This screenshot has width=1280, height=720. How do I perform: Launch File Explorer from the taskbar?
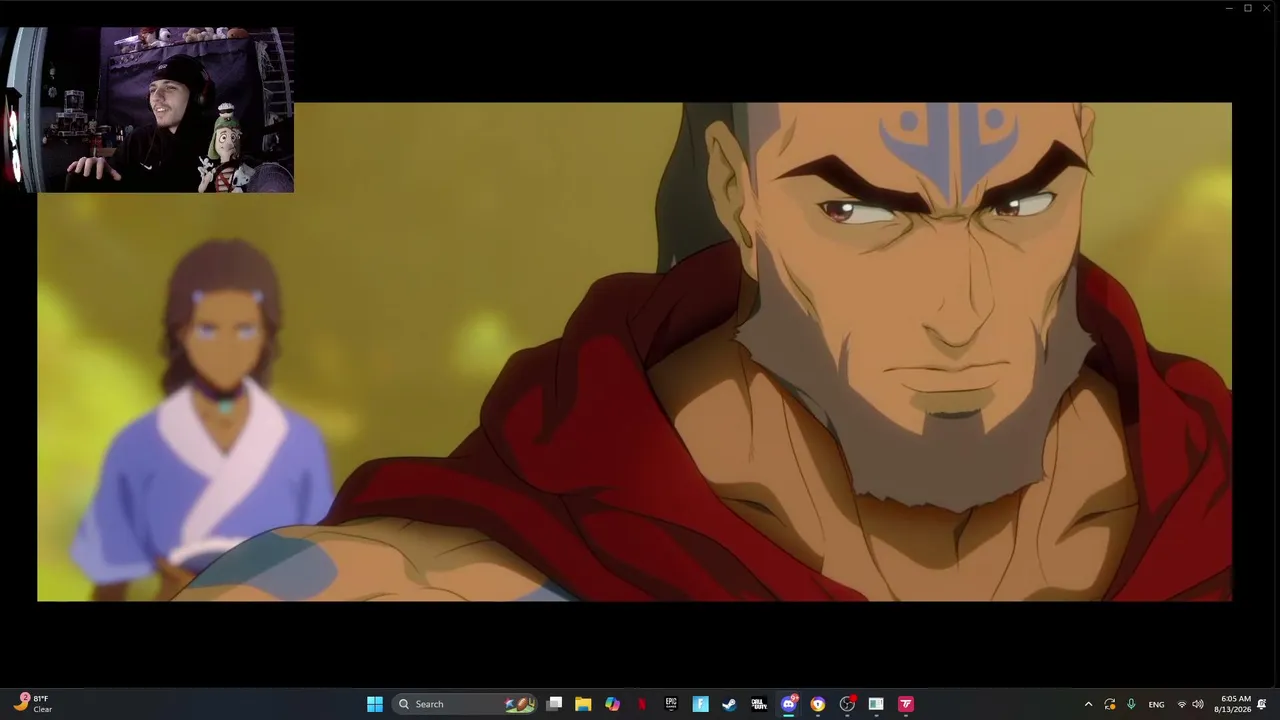click(583, 704)
